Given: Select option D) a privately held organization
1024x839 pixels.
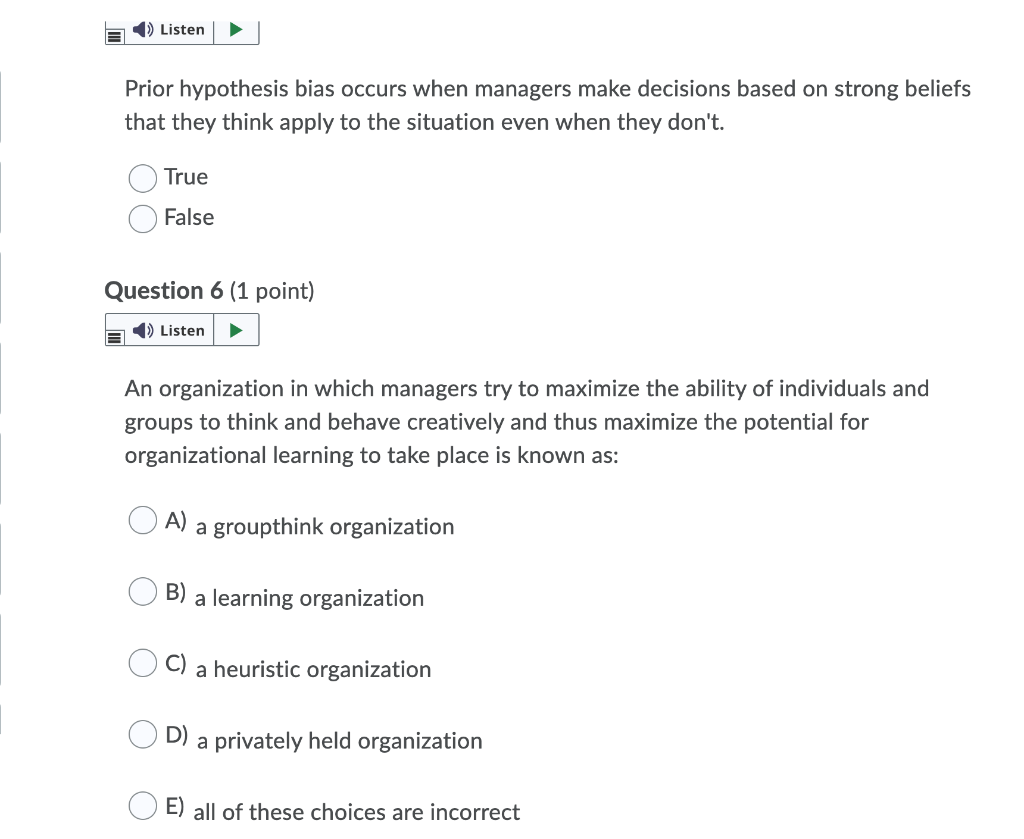Looking at the screenshot, I should coord(142,734).
